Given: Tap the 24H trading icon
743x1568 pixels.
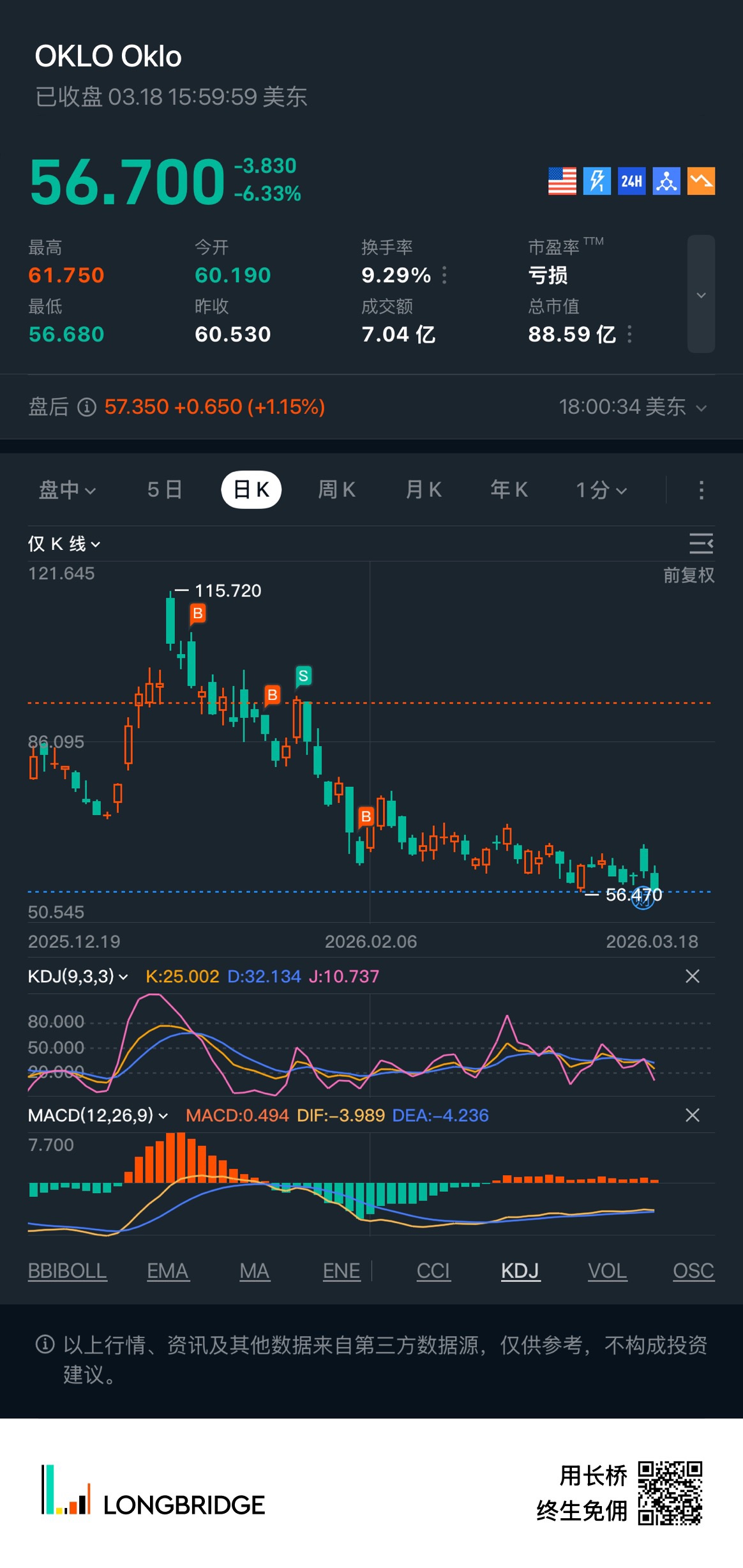Looking at the screenshot, I should point(631,181).
